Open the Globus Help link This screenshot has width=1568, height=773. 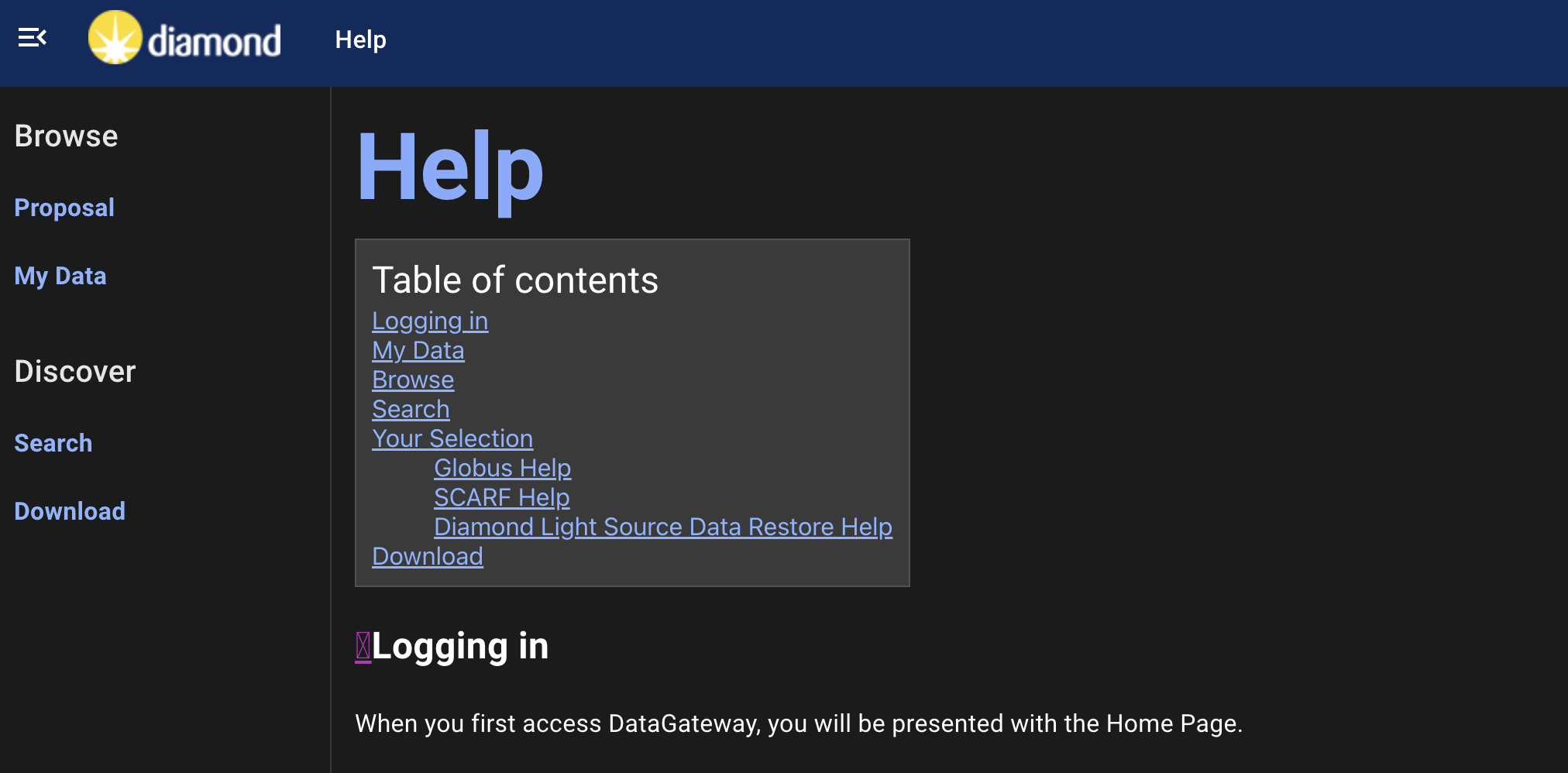pos(501,468)
